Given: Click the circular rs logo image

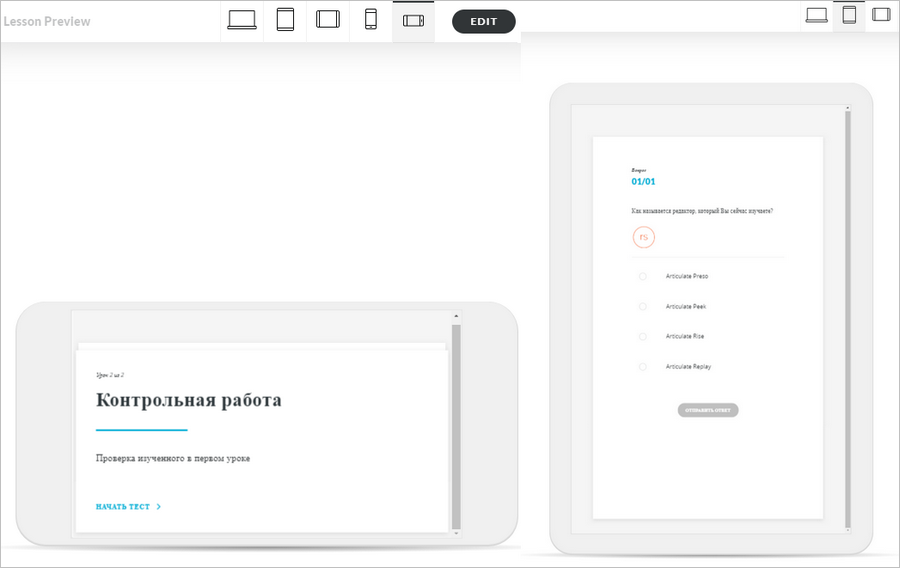Looking at the screenshot, I should (643, 237).
